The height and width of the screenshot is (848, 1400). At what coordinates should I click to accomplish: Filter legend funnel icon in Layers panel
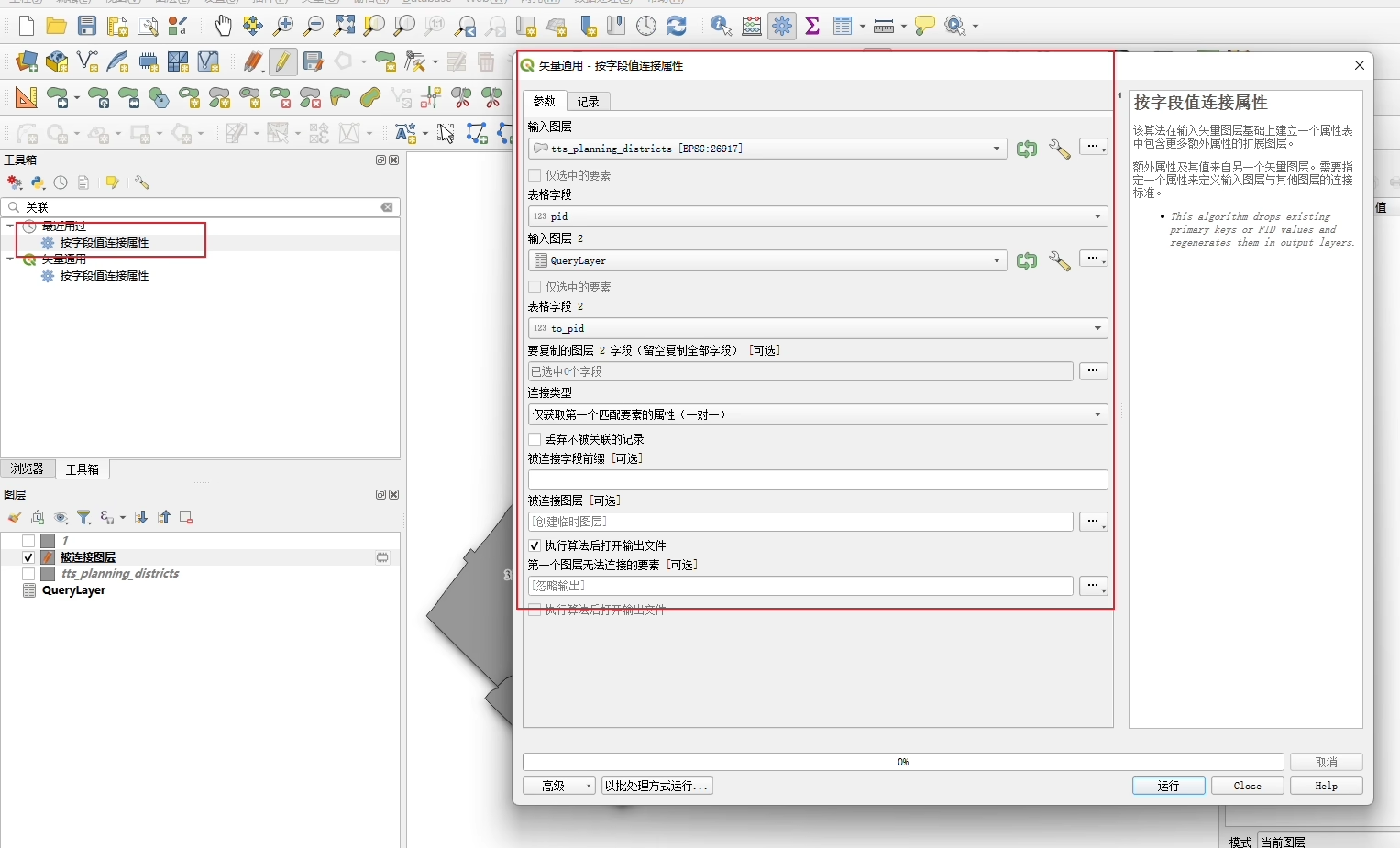(83, 517)
